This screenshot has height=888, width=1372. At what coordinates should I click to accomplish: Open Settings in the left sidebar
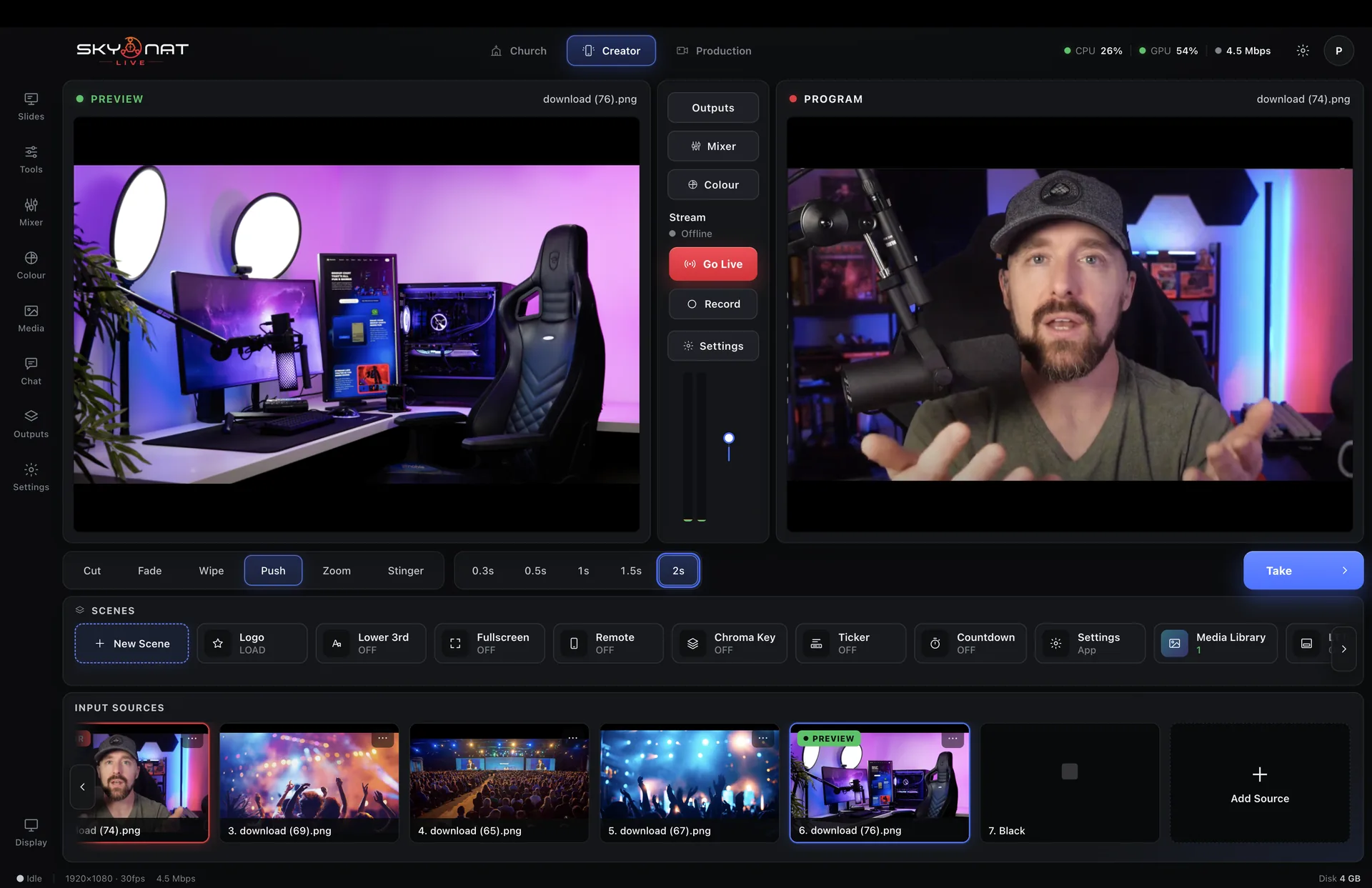31,477
